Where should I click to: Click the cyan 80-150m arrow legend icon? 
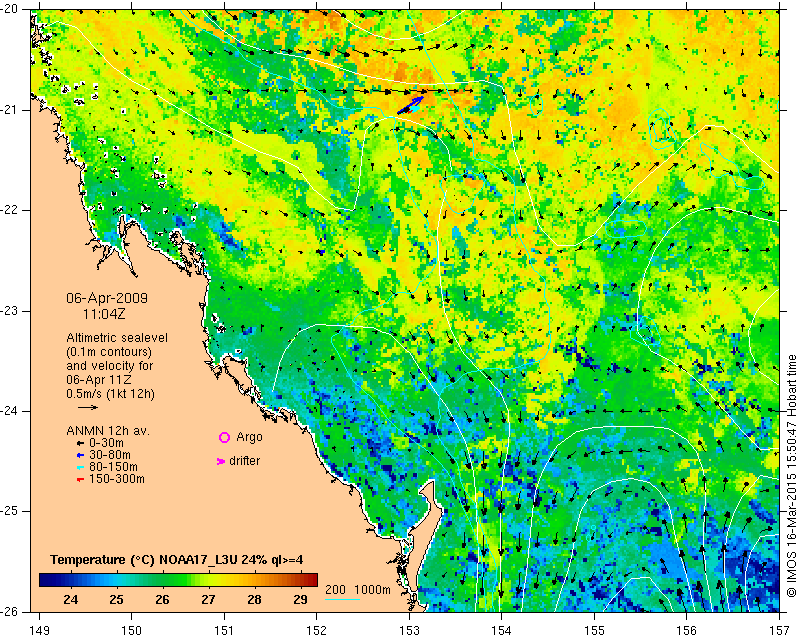(80, 467)
